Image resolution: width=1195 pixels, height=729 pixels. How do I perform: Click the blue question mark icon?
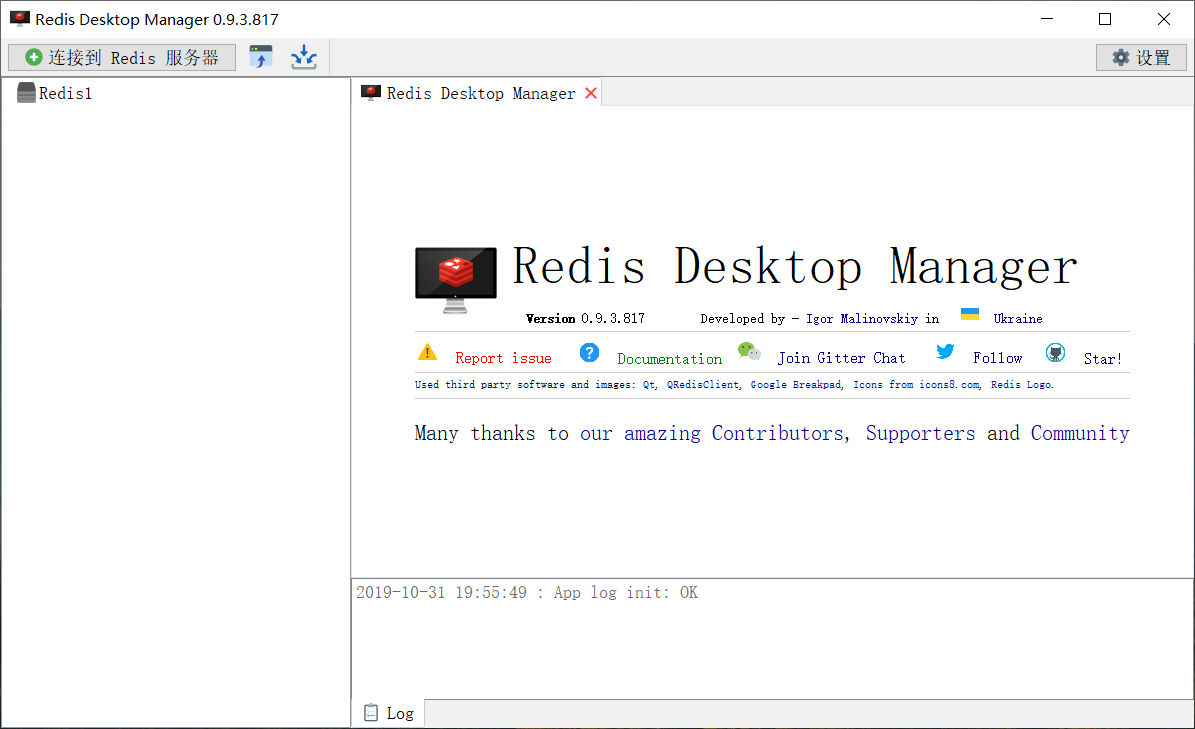click(x=589, y=353)
